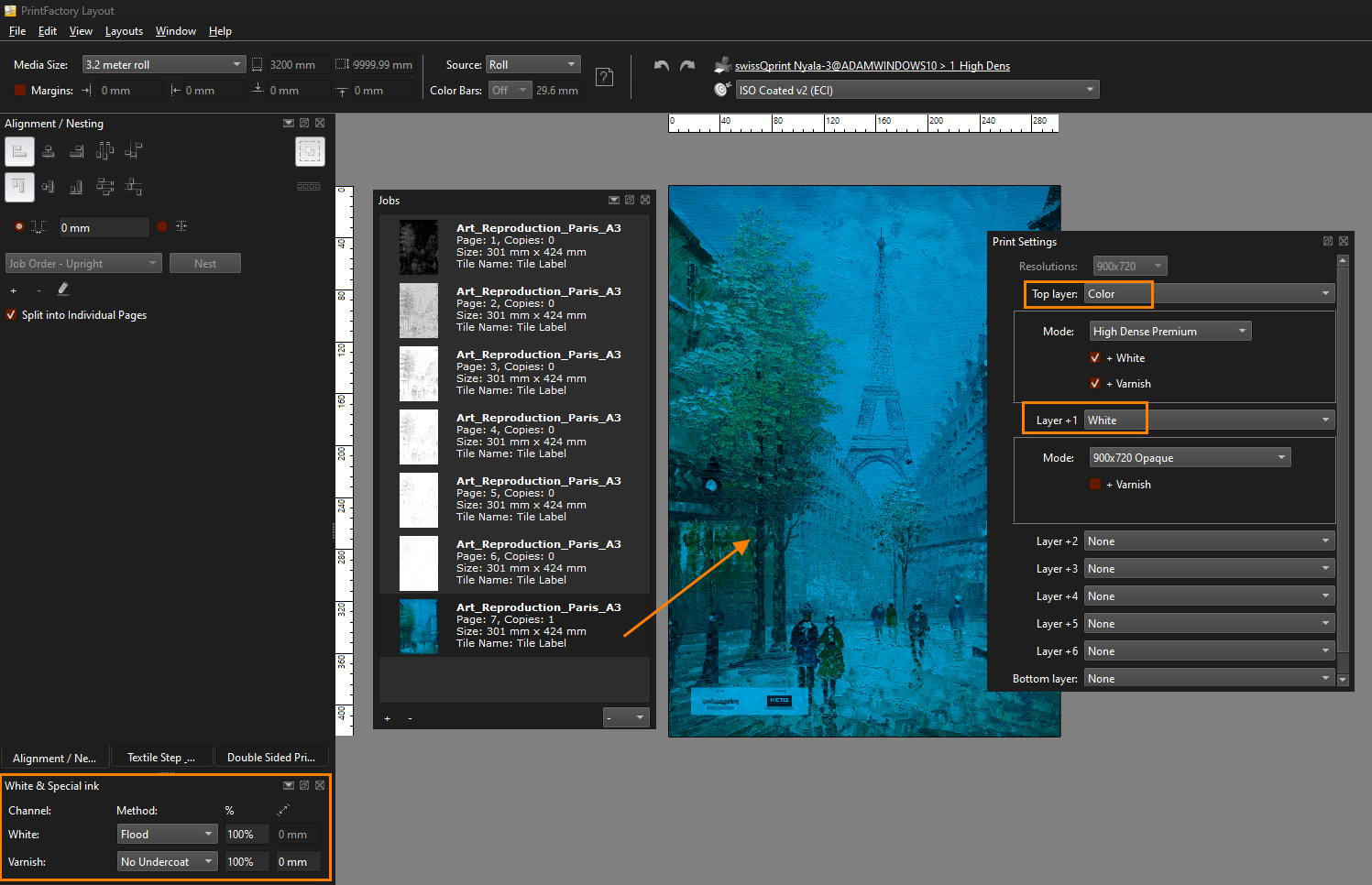Click the Print Settings scrollbar down arrow

pyautogui.click(x=1343, y=679)
